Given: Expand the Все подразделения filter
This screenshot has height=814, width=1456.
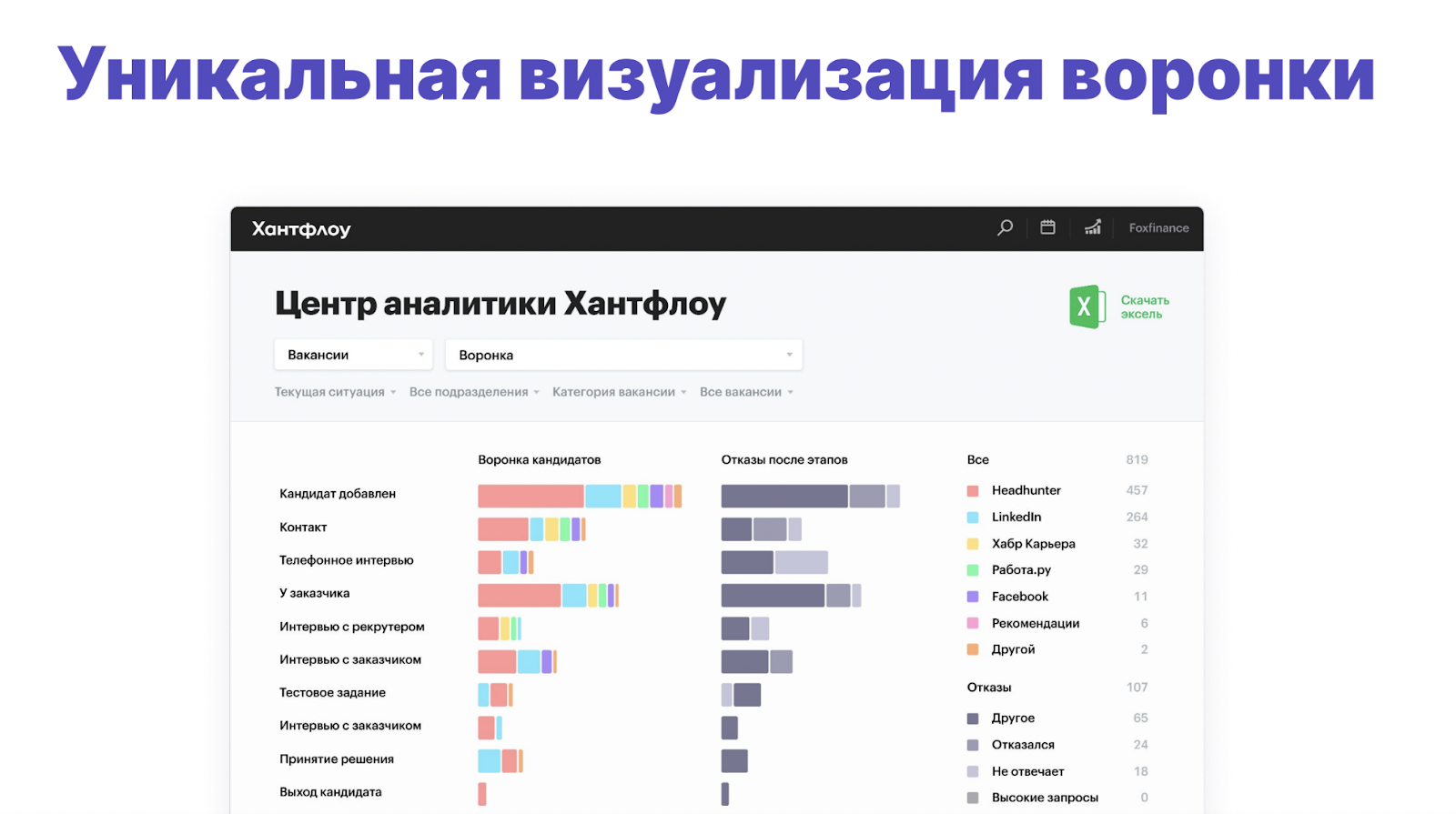Looking at the screenshot, I should click(x=474, y=392).
